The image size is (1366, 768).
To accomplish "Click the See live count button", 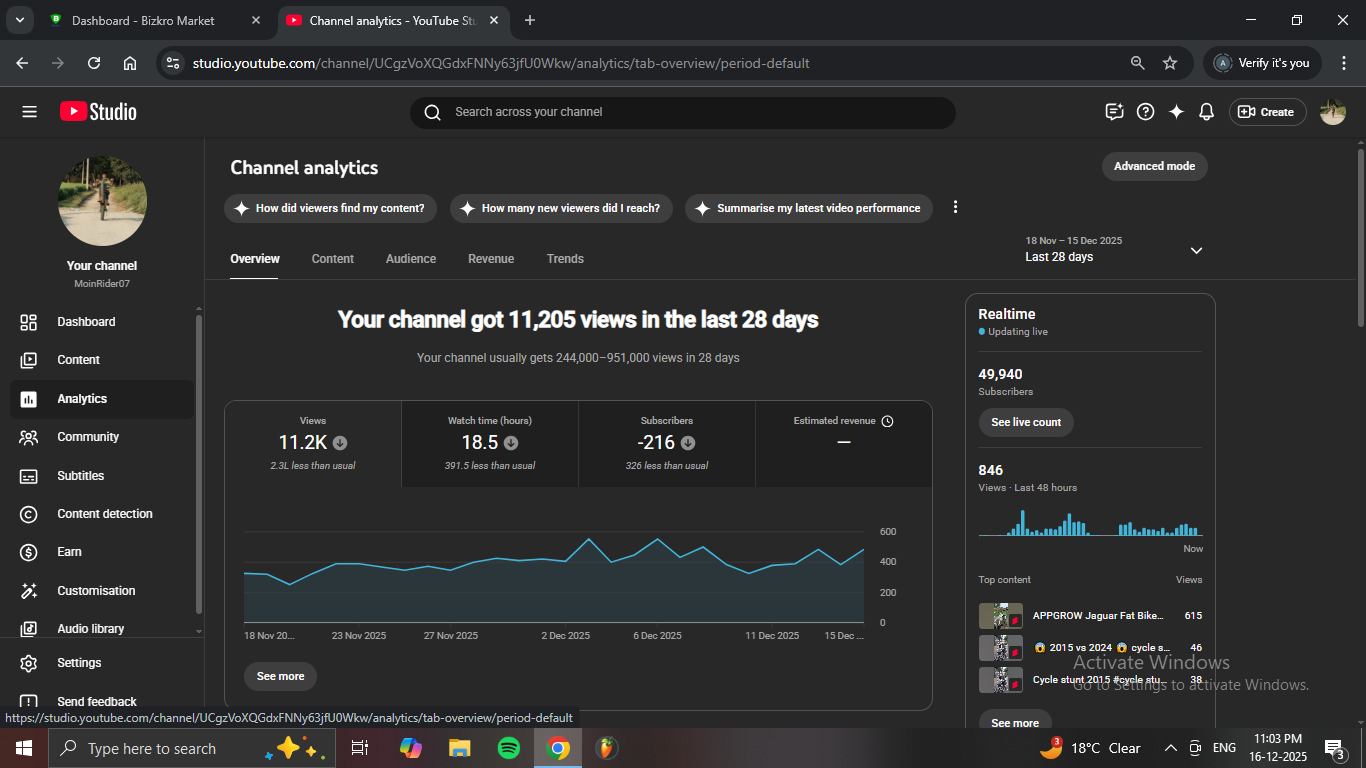I will tap(1025, 422).
